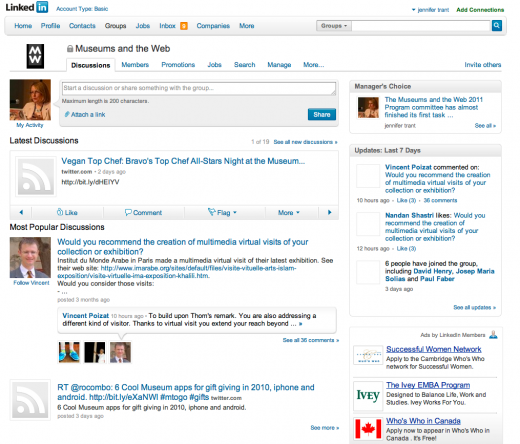Comment on the Vegan Top Chef discussion
This screenshot has width=520, height=444.
tap(143, 212)
